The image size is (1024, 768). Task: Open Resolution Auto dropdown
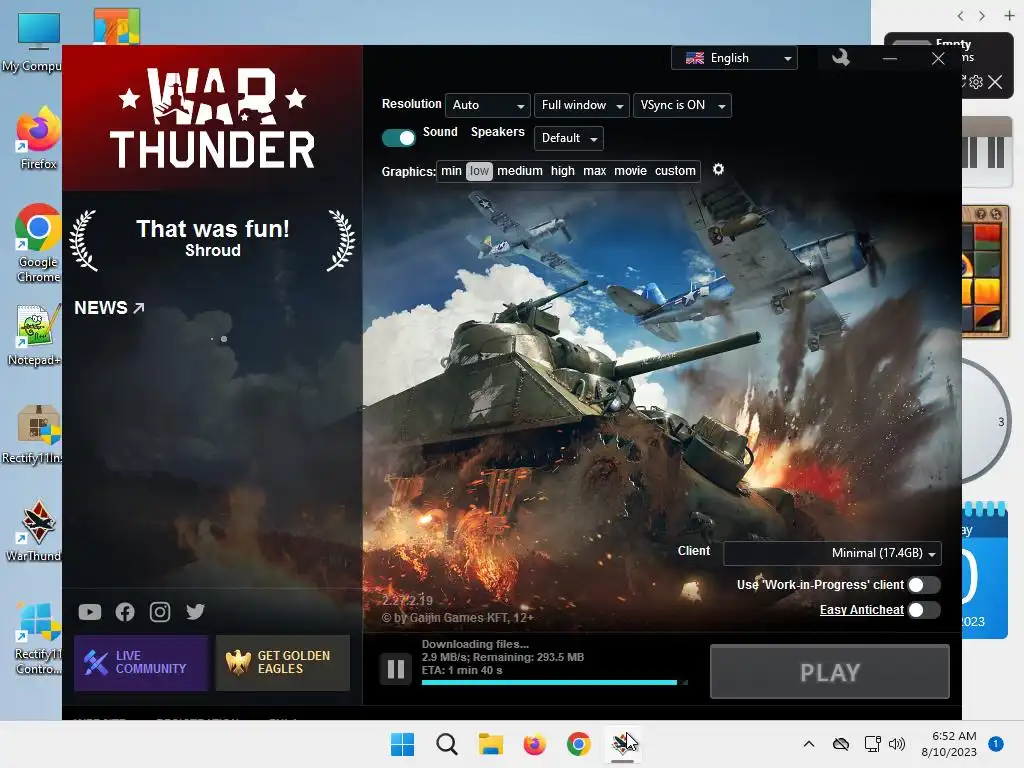pos(488,105)
